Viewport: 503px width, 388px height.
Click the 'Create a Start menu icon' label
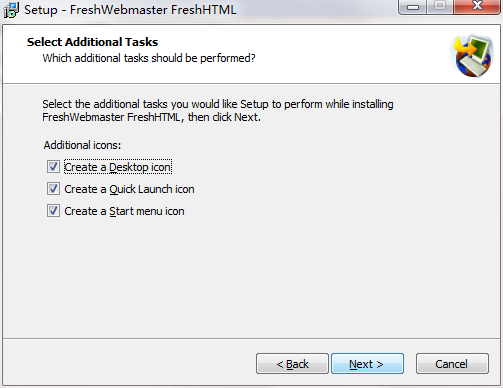pos(124,211)
